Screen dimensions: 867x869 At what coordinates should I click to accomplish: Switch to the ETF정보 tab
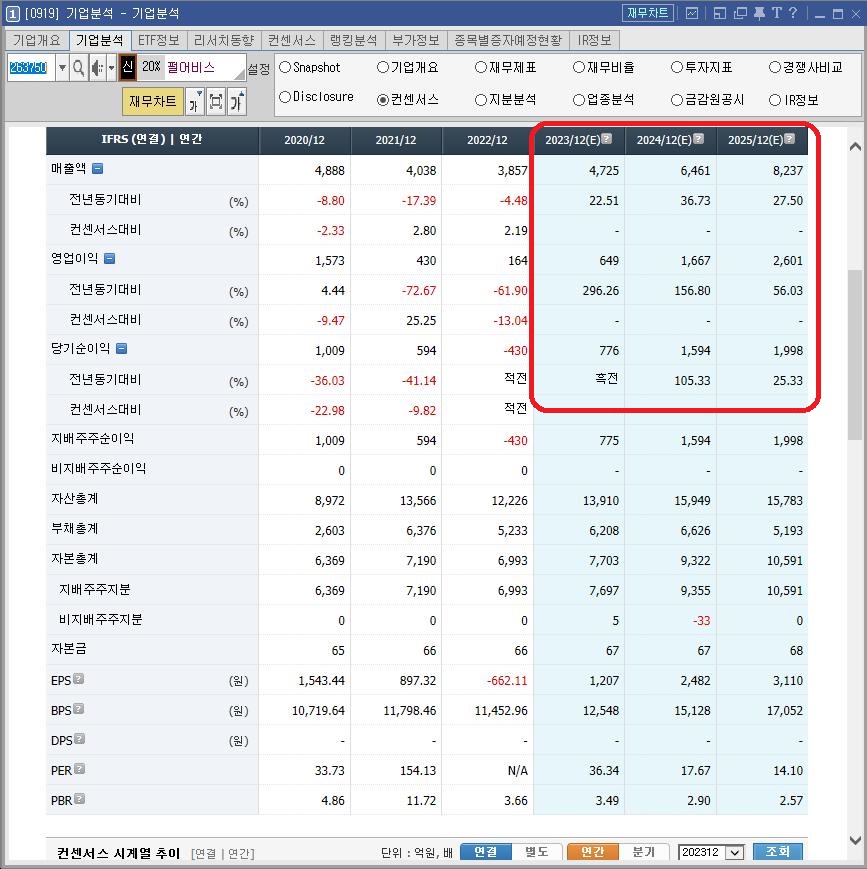click(159, 40)
